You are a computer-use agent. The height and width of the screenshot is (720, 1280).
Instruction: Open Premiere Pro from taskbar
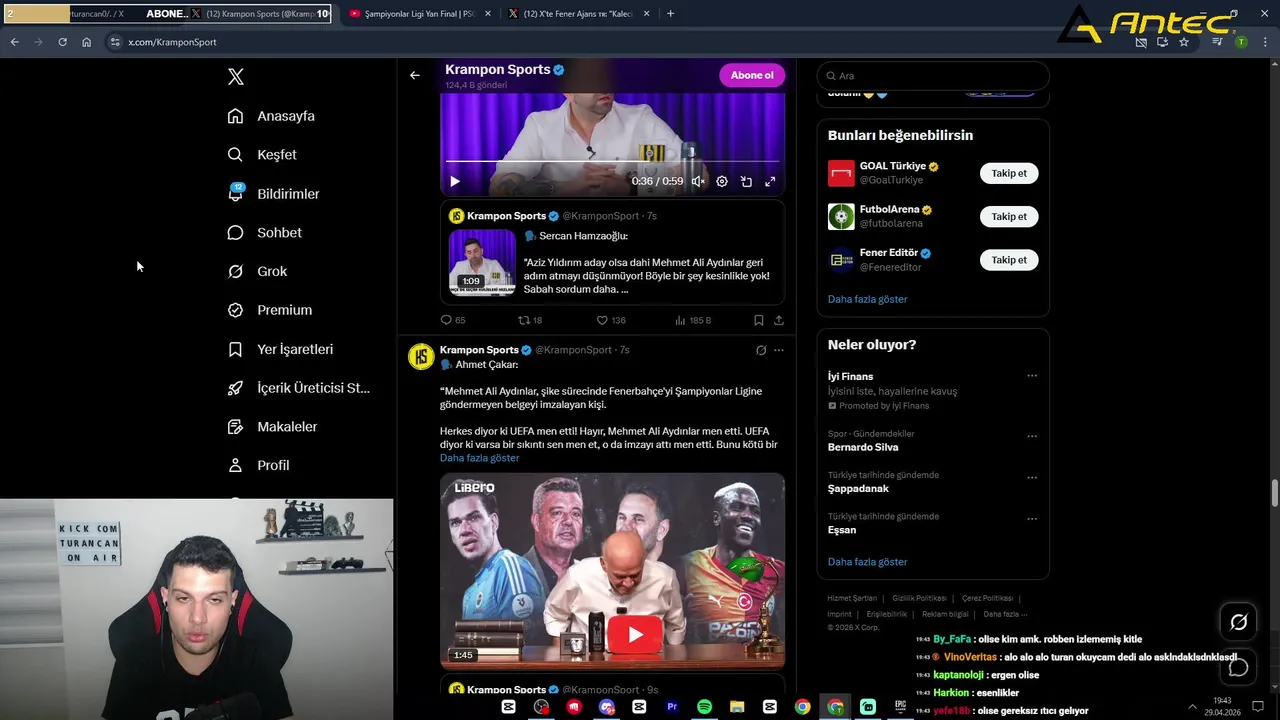(672, 706)
